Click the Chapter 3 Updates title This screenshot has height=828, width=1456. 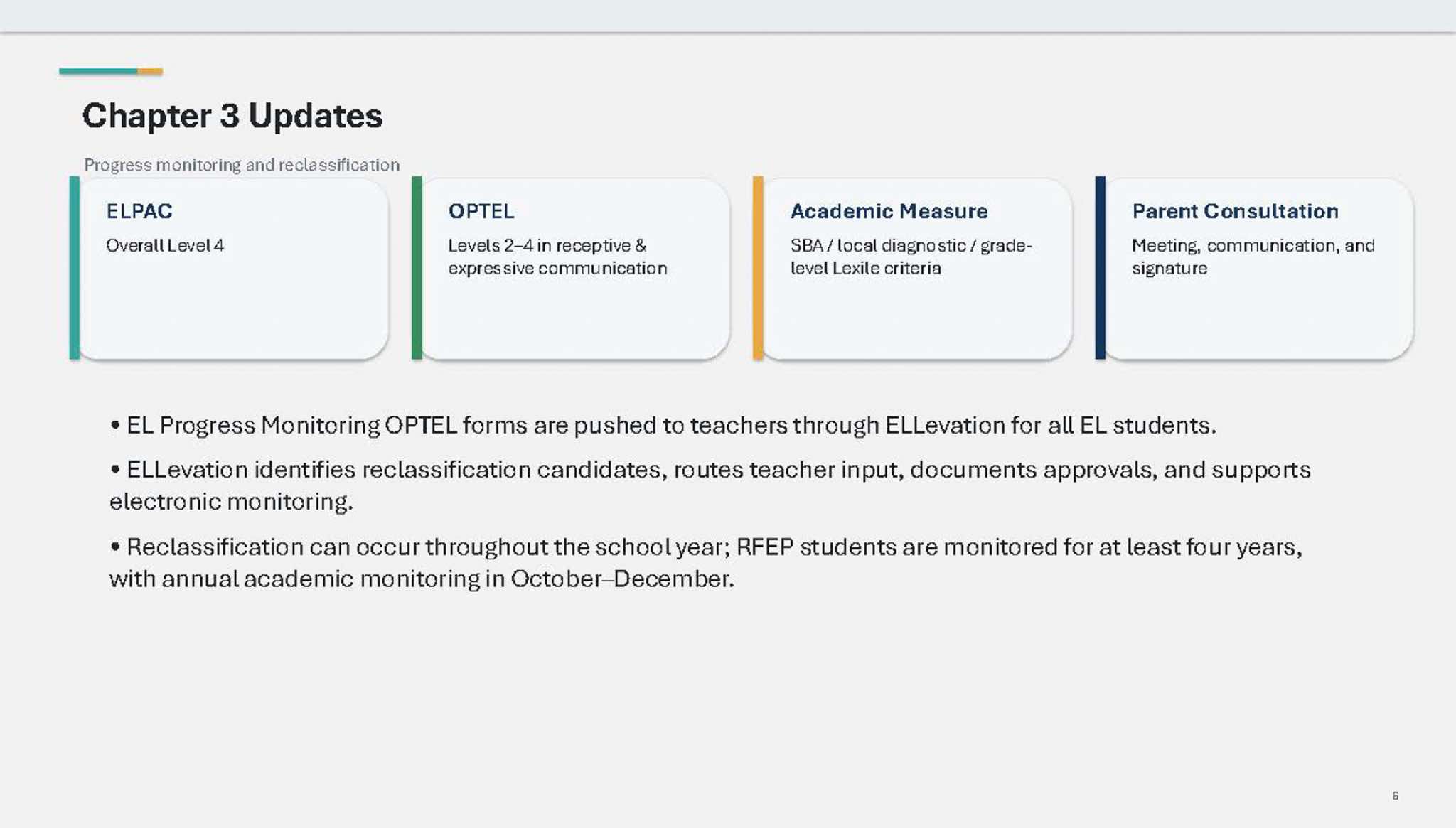pyautogui.click(x=232, y=116)
